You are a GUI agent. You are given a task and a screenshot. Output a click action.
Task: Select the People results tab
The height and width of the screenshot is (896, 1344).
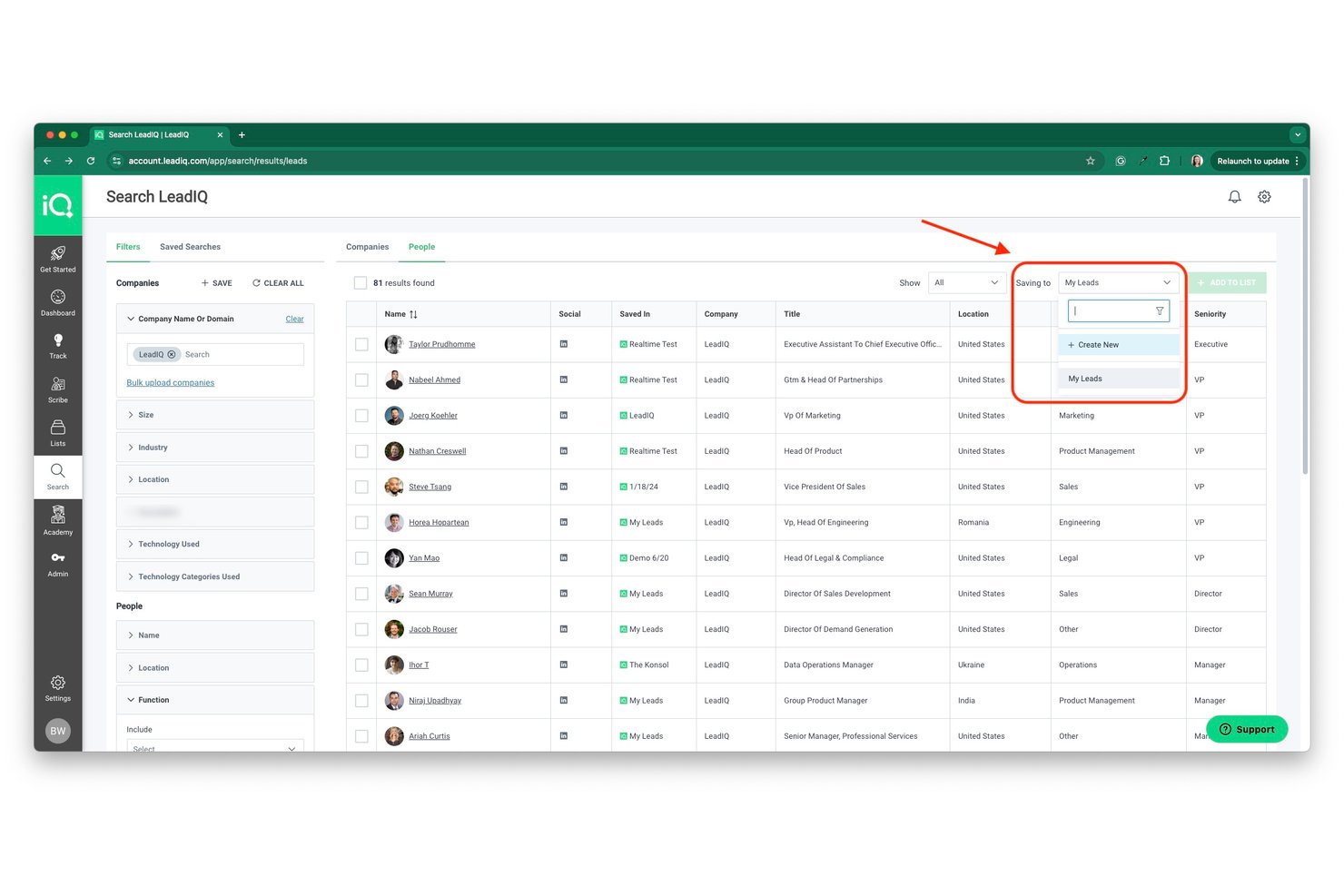tap(421, 247)
